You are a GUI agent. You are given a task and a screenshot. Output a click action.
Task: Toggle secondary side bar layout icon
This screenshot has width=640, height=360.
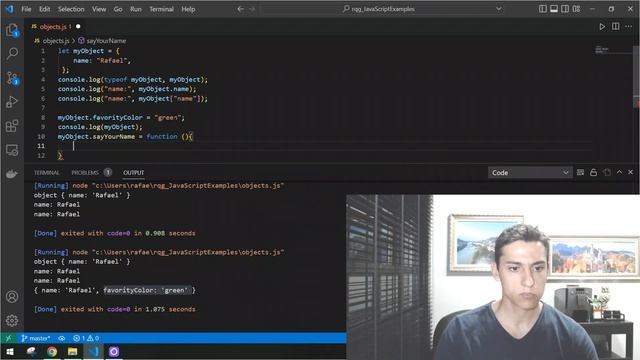tap(565, 9)
